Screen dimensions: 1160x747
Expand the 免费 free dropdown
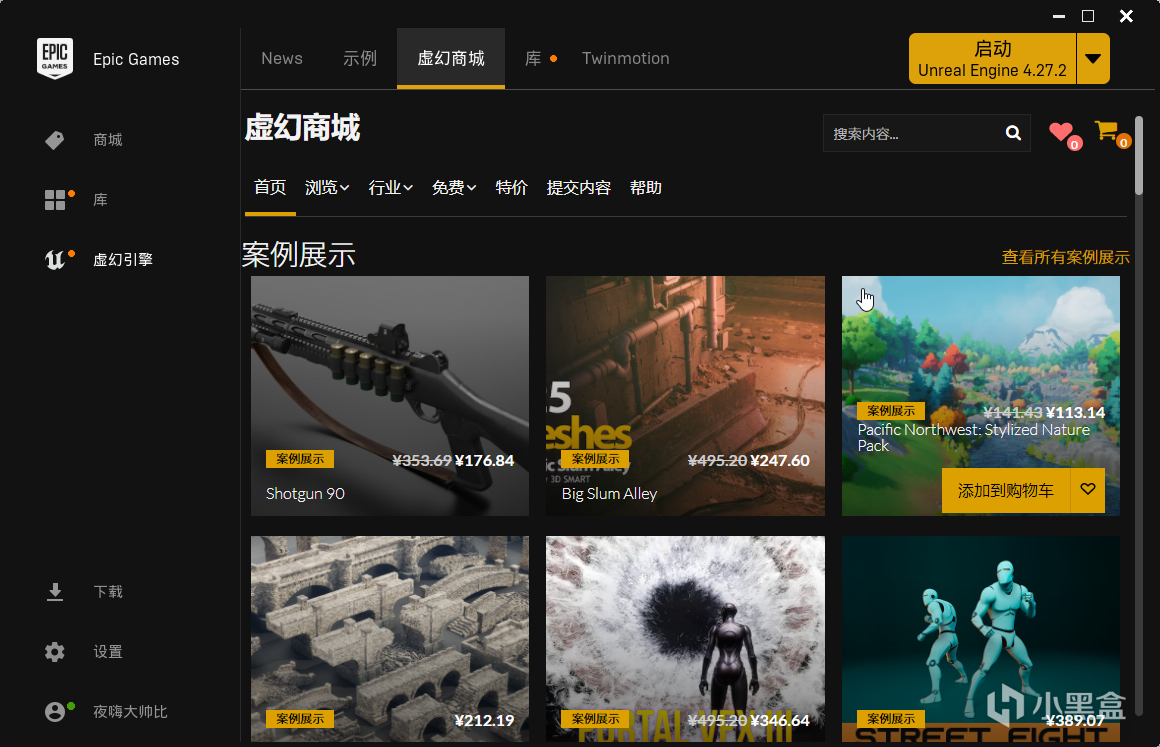(x=454, y=188)
